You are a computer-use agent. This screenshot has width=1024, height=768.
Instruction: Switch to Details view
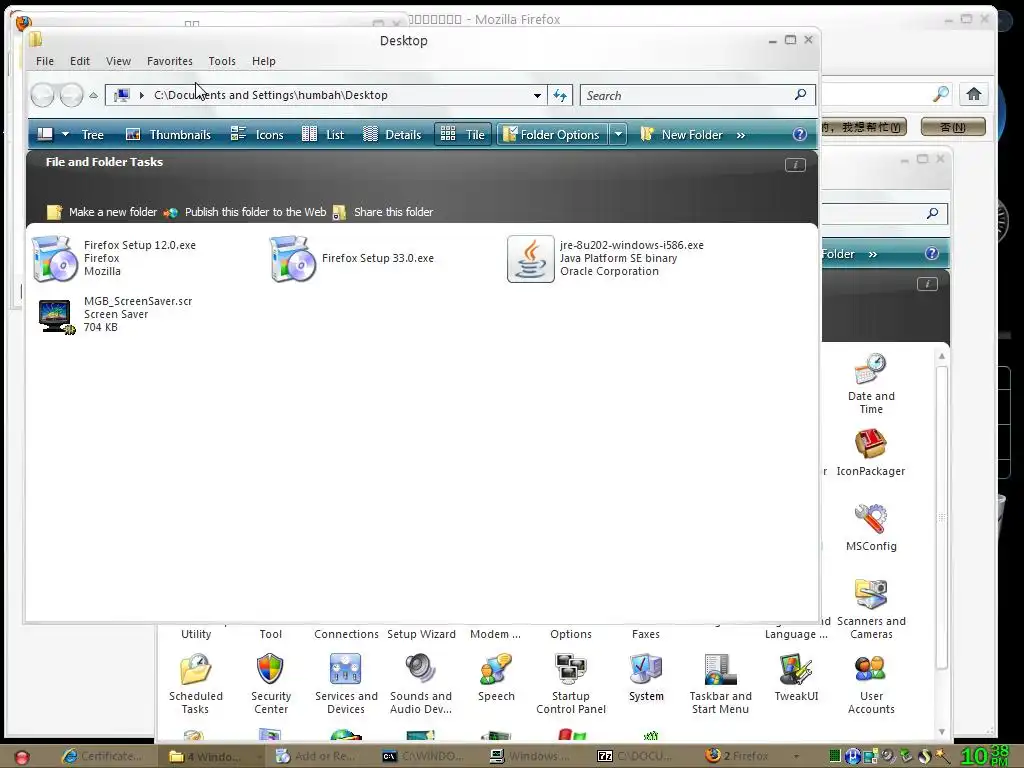coord(392,135)
